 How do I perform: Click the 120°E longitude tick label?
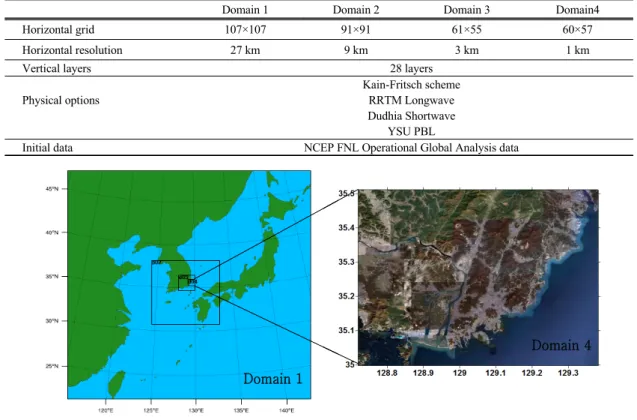[106, 411]
